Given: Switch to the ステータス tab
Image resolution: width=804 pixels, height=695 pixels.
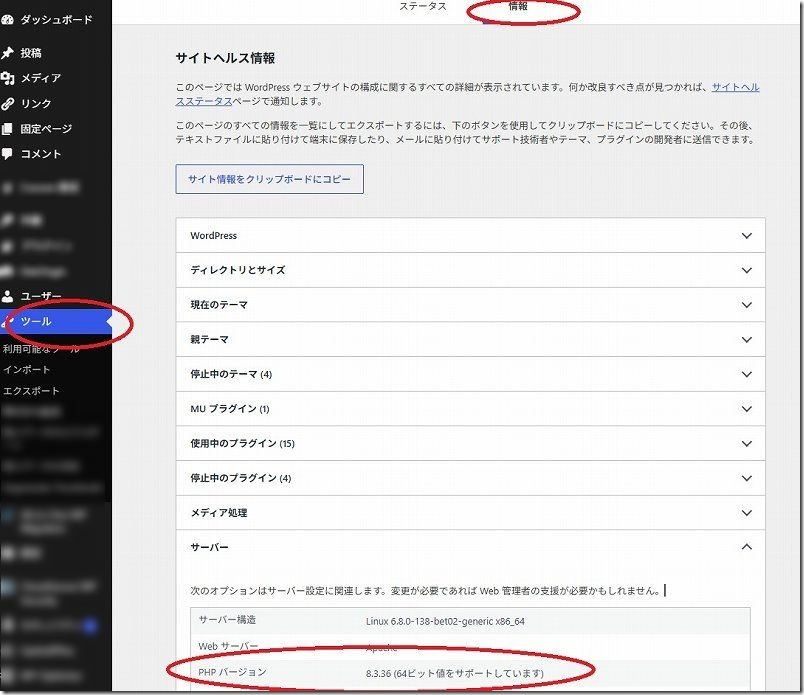Looking at the screenshot, I should coord(423,7).
